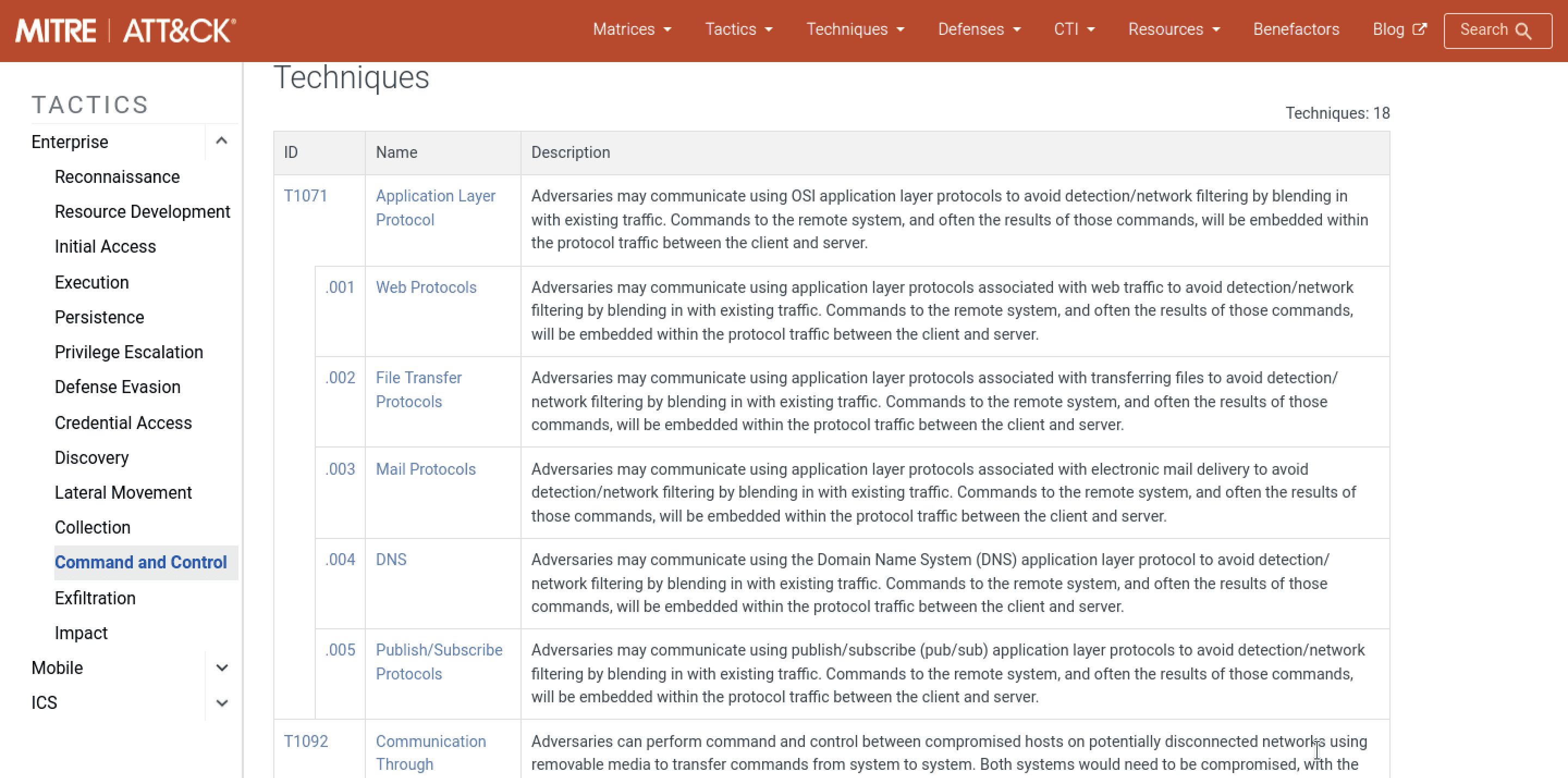The width and height of the screenshot is (1568, 778).
Task: Open the Matrices dropdown menu
Action: click(632, 29)
